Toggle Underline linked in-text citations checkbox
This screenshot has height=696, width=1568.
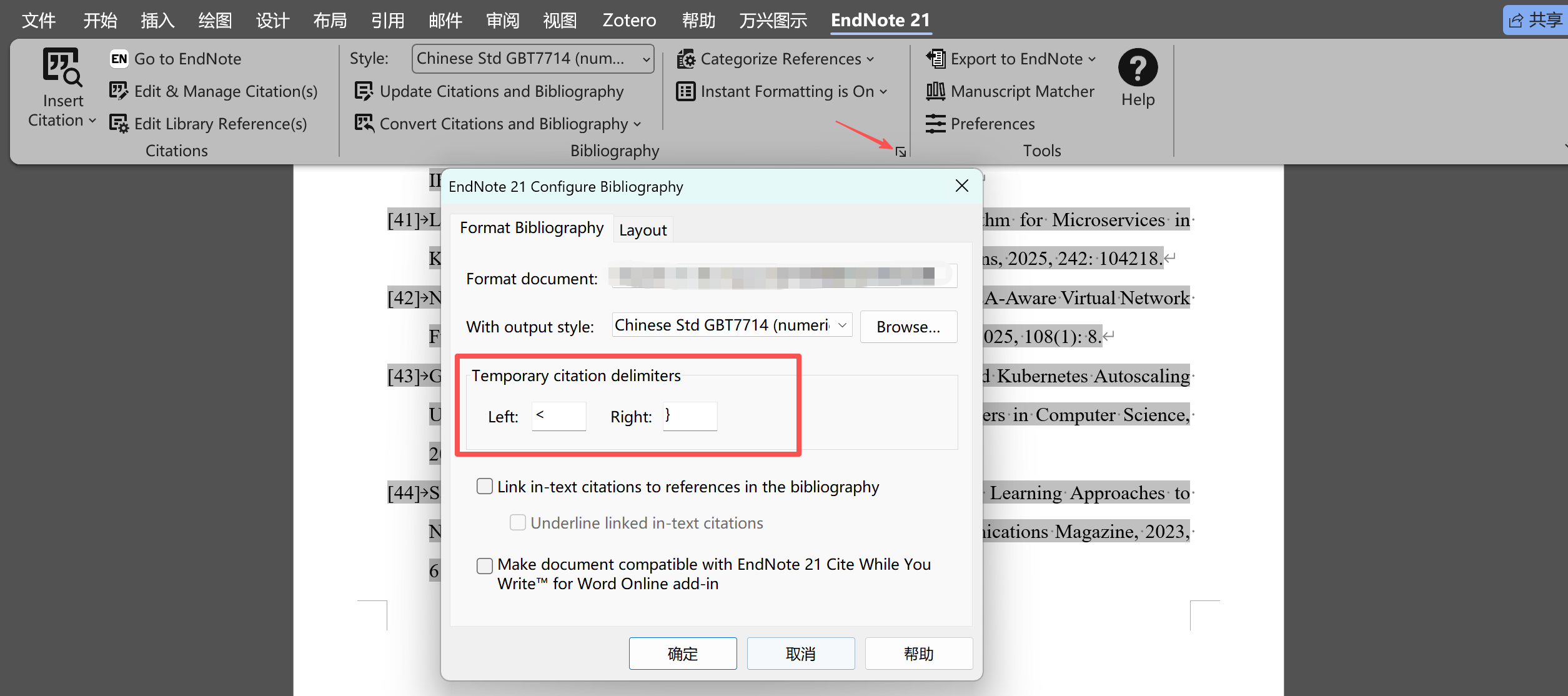click(x=518, y=522)
